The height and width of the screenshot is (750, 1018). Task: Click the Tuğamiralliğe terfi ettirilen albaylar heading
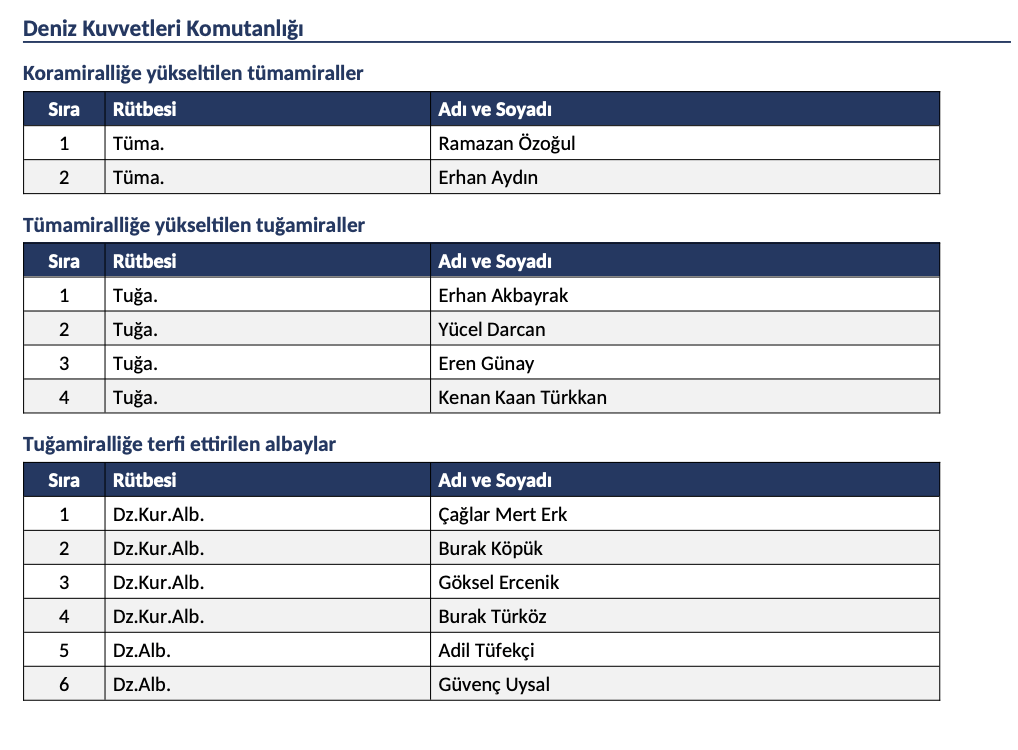179,444
